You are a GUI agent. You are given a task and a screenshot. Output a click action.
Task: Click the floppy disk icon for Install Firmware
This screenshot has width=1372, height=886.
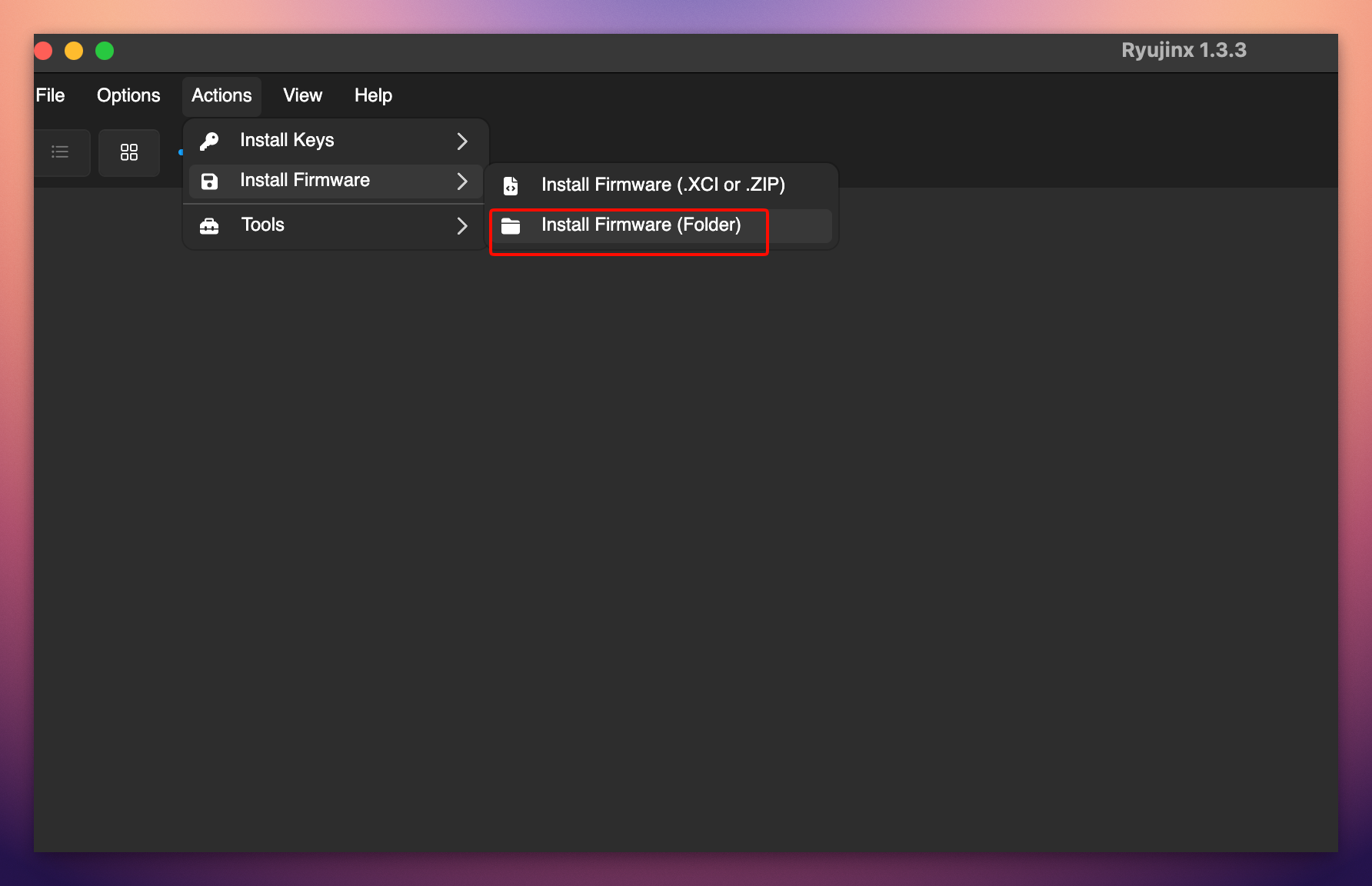(x=209, y=181)
